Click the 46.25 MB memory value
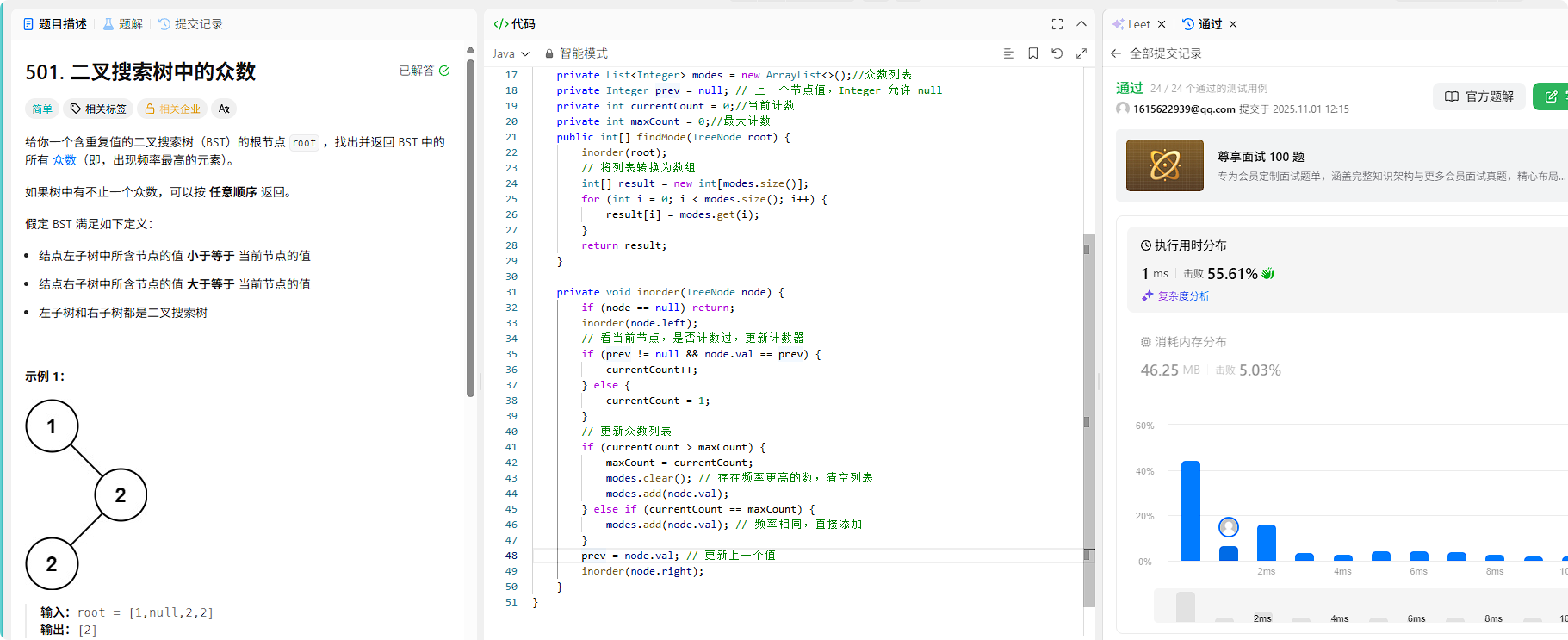 pyautogui.click(x=1170, y=370)
